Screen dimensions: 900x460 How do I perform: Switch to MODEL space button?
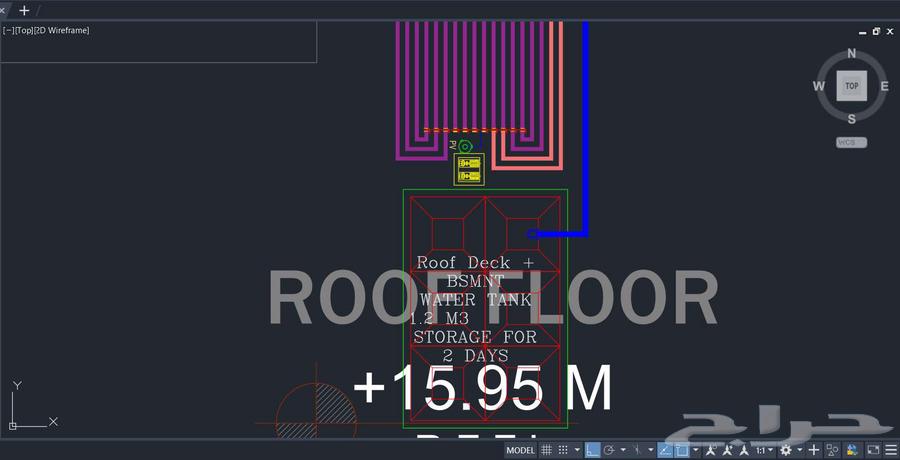click(x=520, y=451)
